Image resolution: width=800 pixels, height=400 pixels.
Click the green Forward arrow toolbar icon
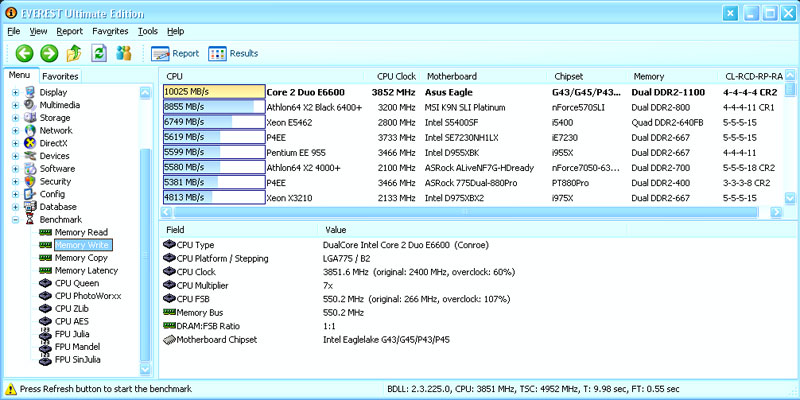tap(49, 53)
